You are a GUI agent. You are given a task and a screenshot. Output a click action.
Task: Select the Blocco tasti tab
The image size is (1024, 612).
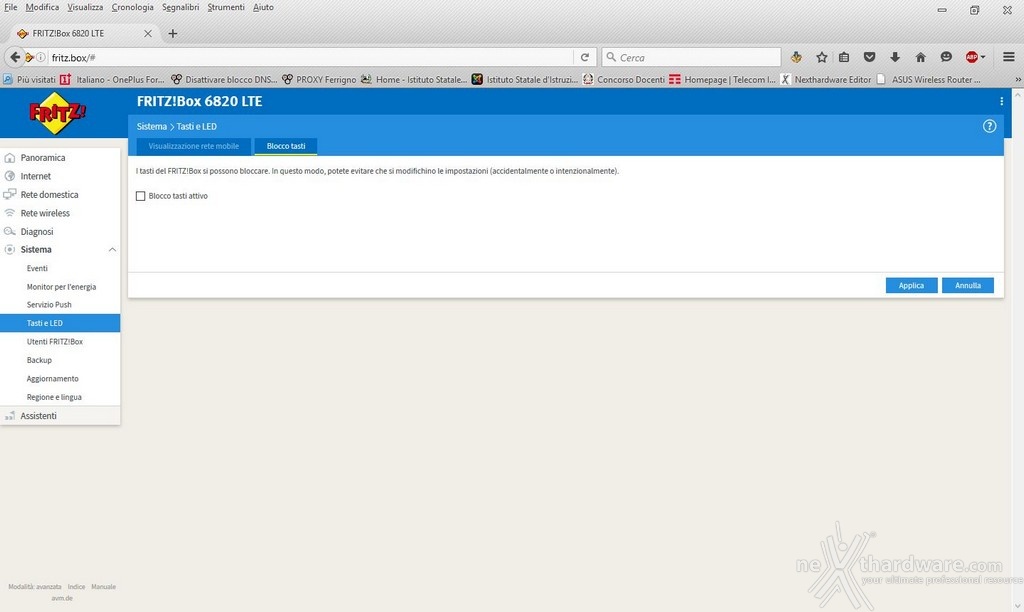pos(286,146)
